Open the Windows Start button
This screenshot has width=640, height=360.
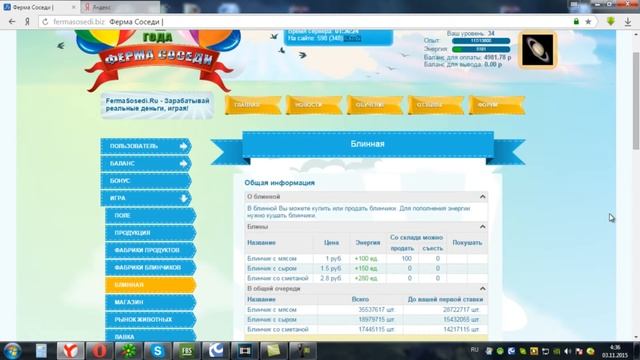[12, 351]
